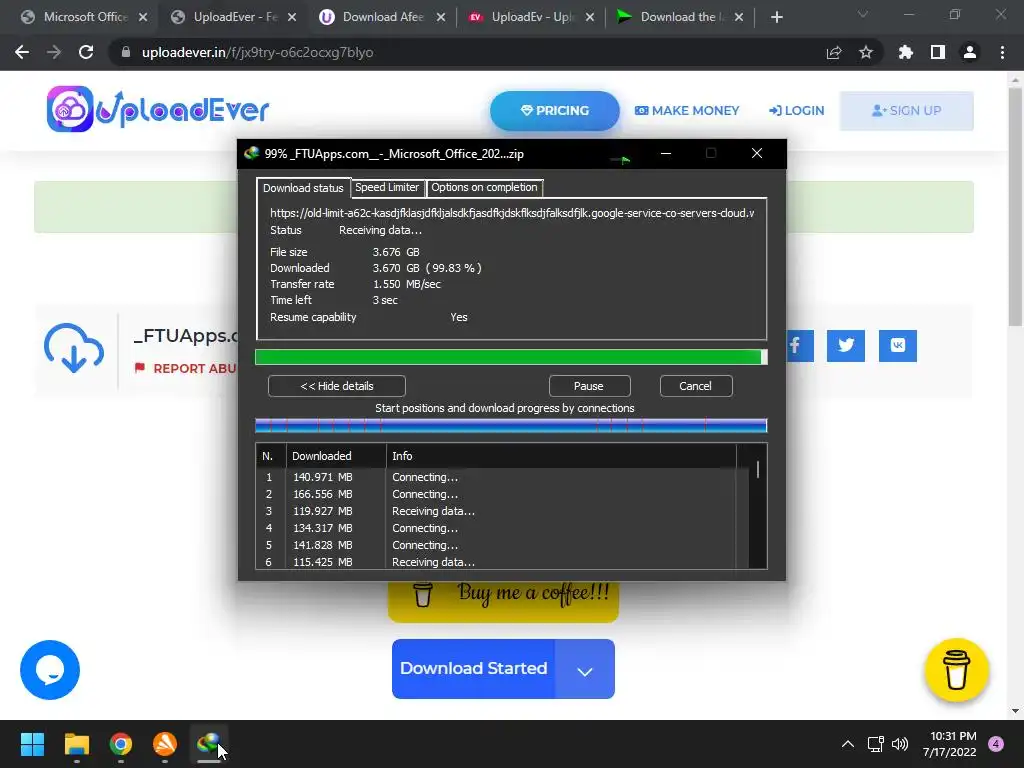Image resolution: width=1024 pixels, height=768 pixels.
Task: Share on Twitter
Action: [845, 345]
